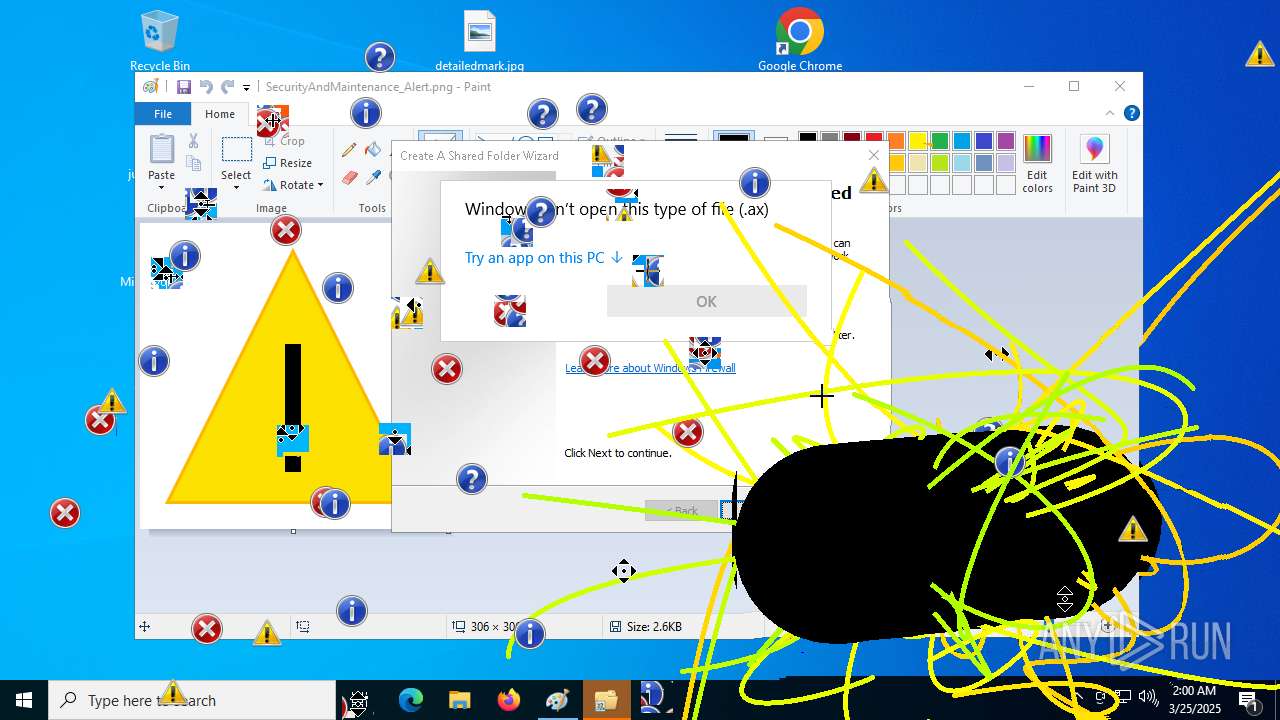Open Firefox from taskbar
Screen dimensions: 1280x720
508,700
